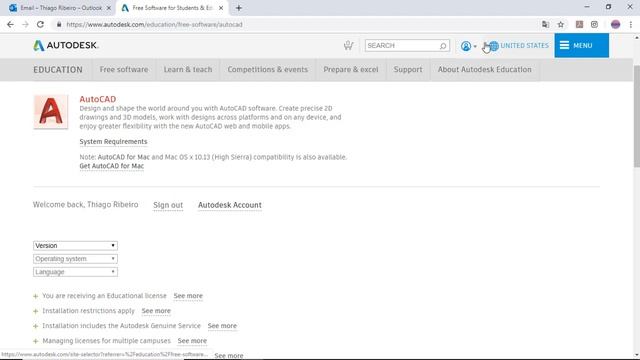640x360 pixels.
Task: Open the user account icon dropdown
Action: point(469,46)
